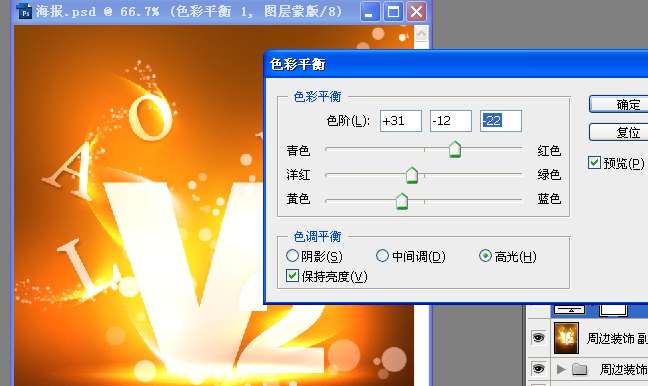Click the layer mask thumbnail of color balance layer
648x386 pixels.
613,310
